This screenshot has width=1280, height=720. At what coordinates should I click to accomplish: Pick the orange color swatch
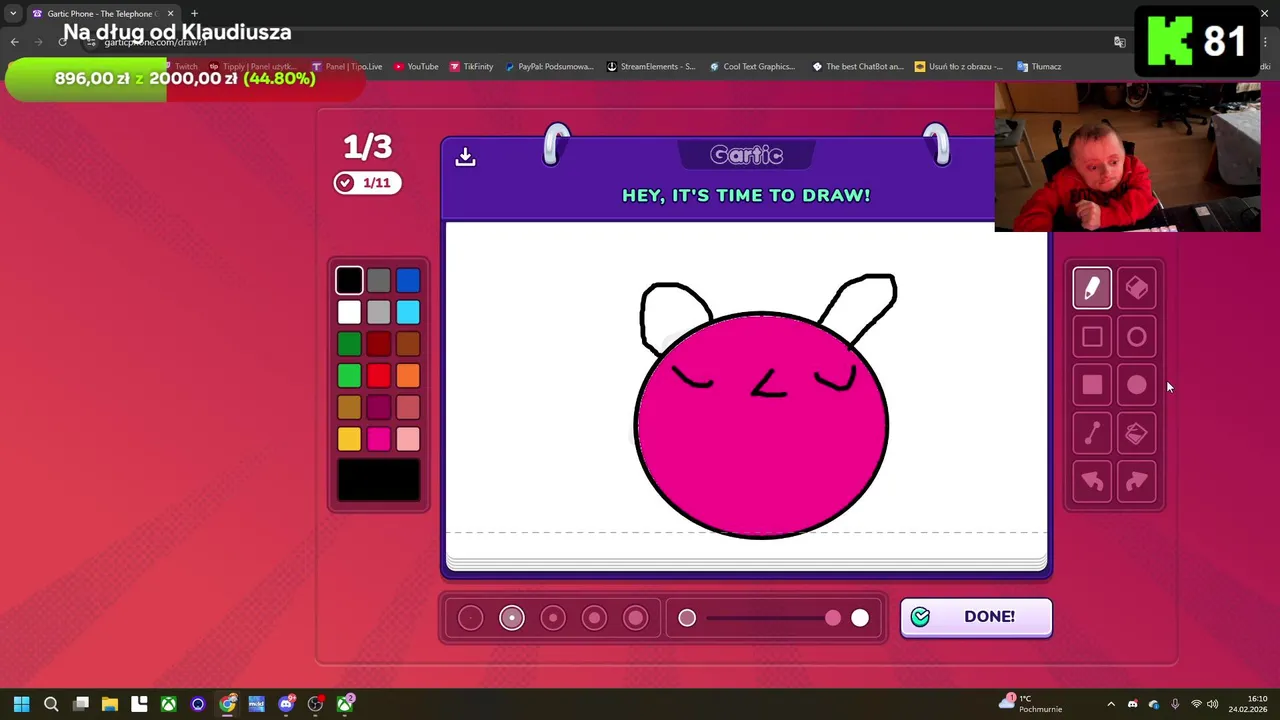click(x=408, y=376)
